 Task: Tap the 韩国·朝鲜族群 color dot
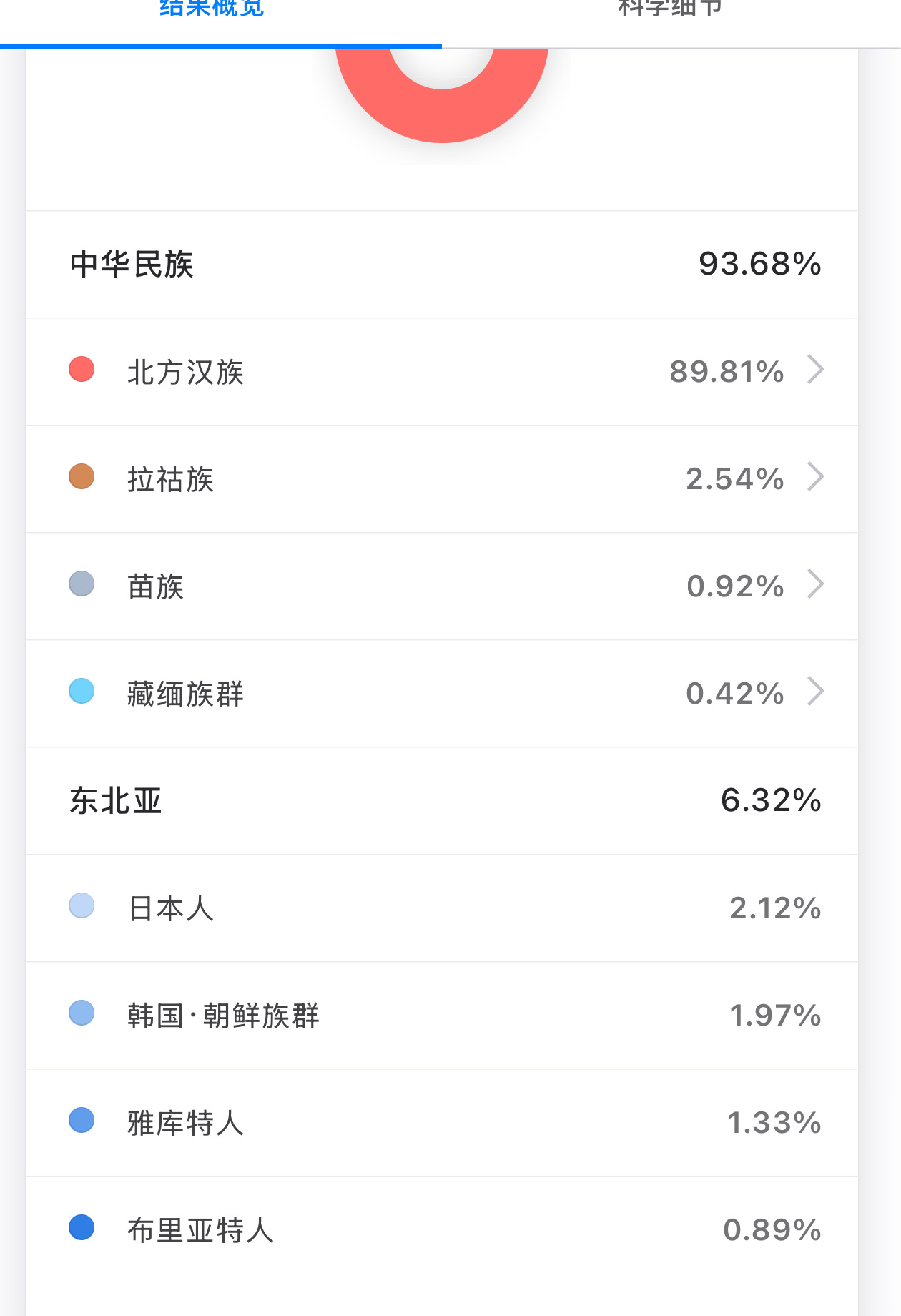pyautogui.click(x=82, y=1013)
